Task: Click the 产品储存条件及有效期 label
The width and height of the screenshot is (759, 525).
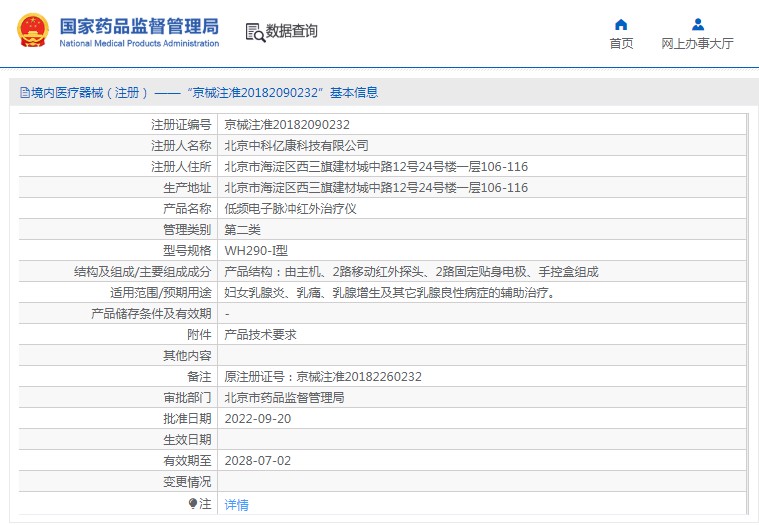Action: point(152,314)
